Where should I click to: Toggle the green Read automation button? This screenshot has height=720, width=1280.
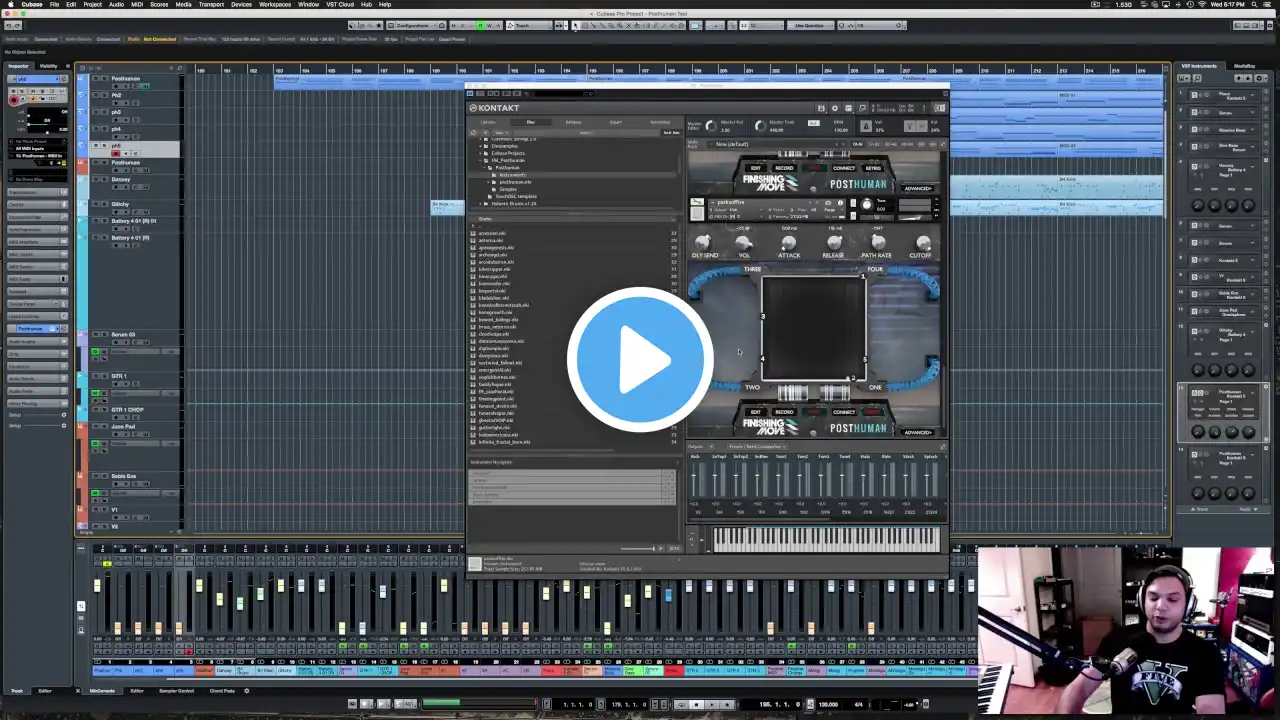[480, 25]
